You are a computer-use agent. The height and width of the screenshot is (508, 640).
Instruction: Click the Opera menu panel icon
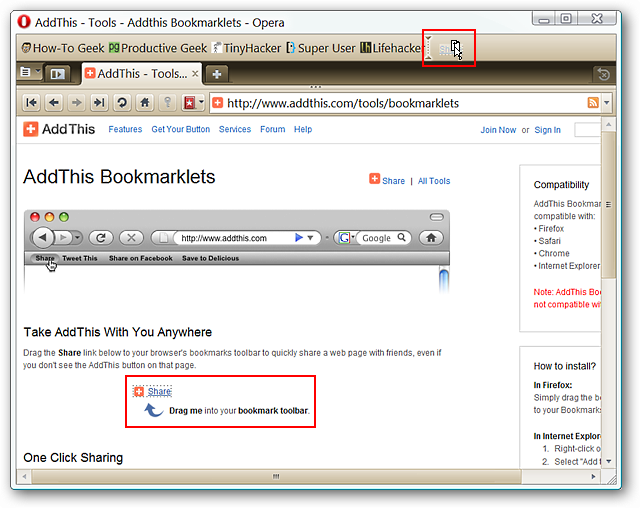coord(26,72)
